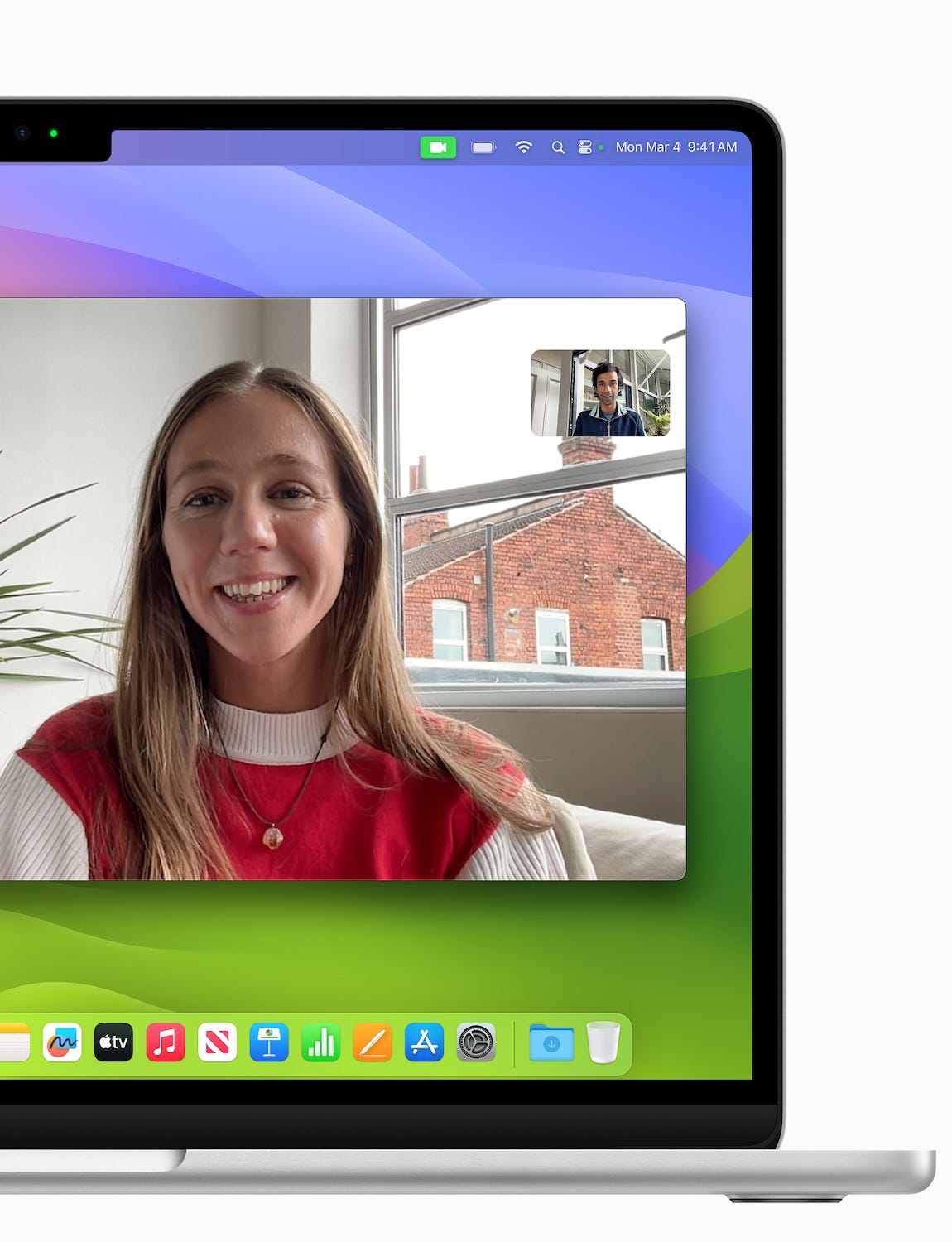Image resolution: width=952 pixels, height=1242 pixels.
Task: Open the Wi-Fi menu
Action: pyautogui.click(x=523, y=147)
